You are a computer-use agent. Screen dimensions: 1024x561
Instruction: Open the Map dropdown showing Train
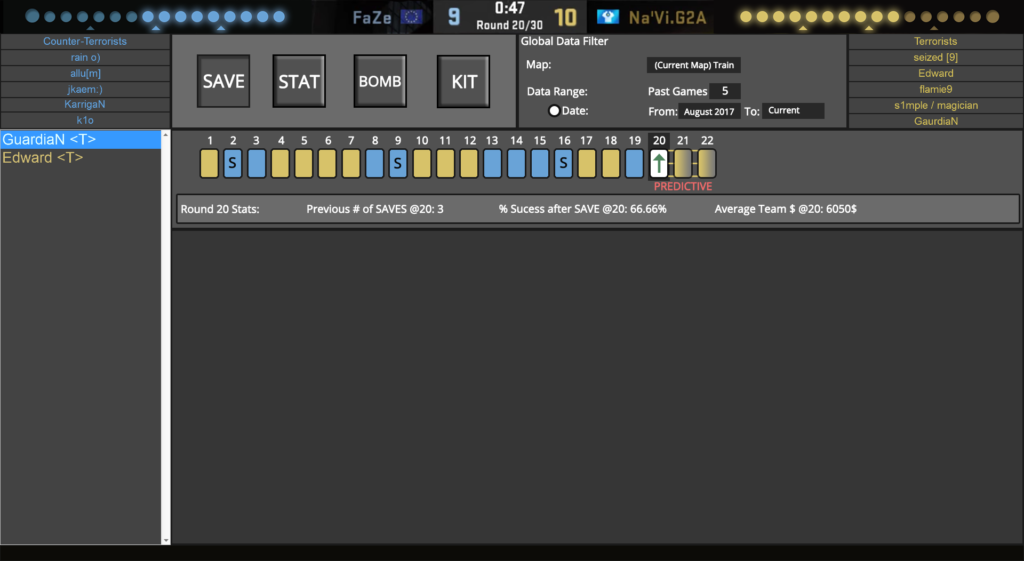(x=694, y=65)
